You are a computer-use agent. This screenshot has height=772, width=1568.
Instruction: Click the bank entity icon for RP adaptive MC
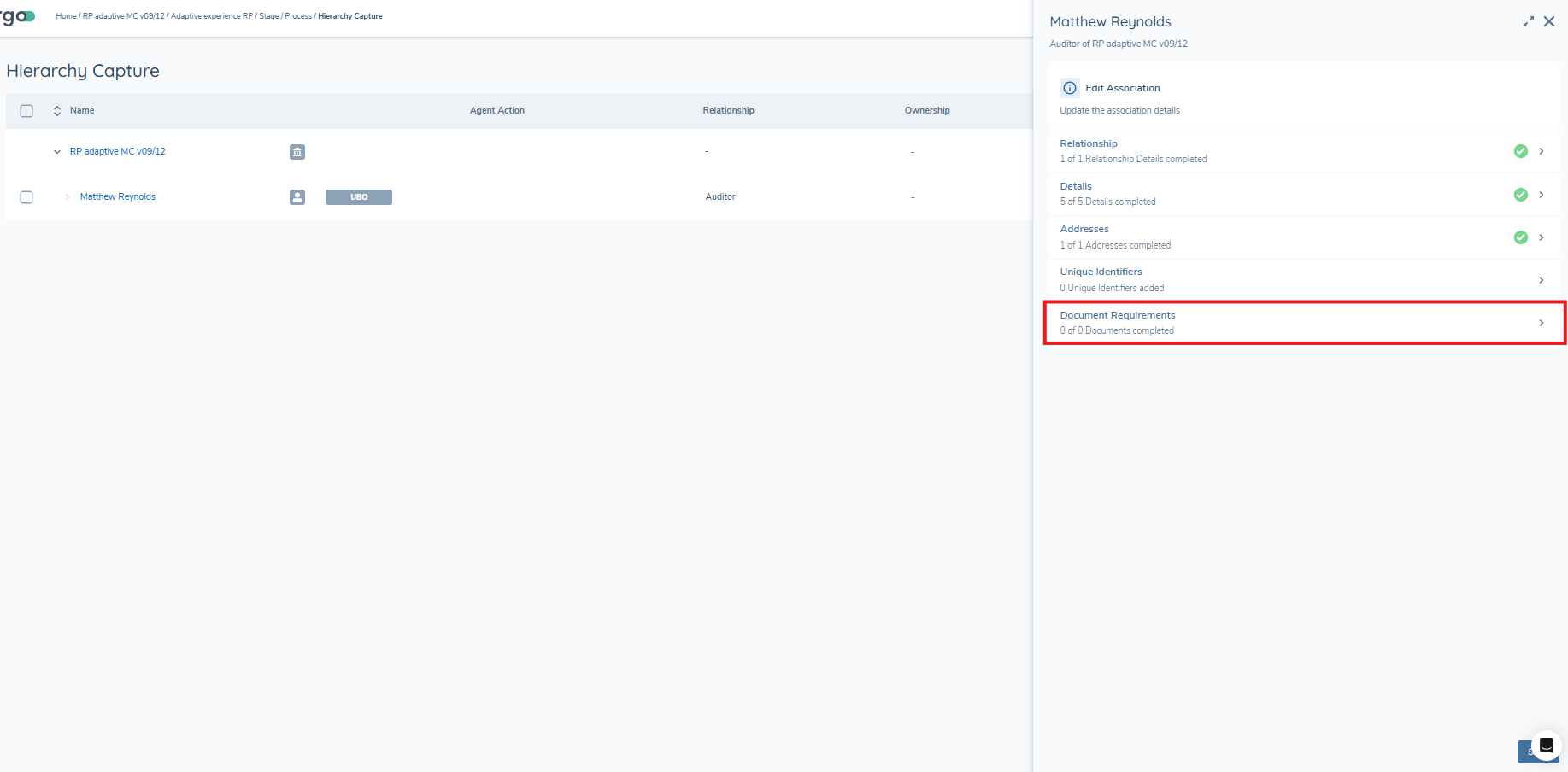pyautogui.click(x=297, y=152)
